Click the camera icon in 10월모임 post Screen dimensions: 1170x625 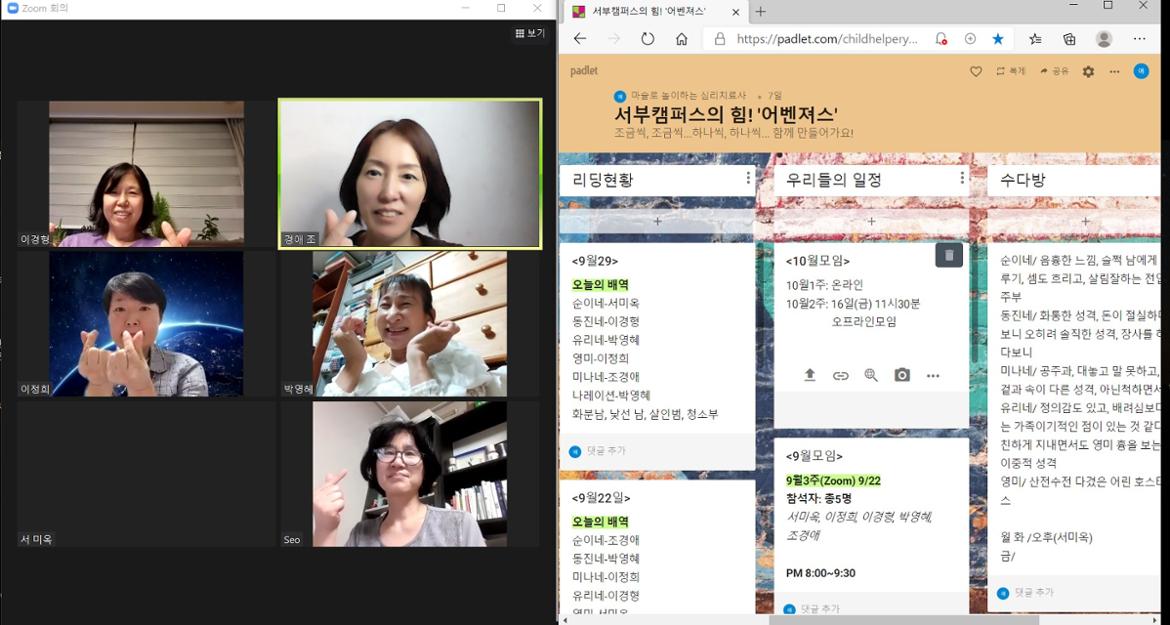pos(902,375)
